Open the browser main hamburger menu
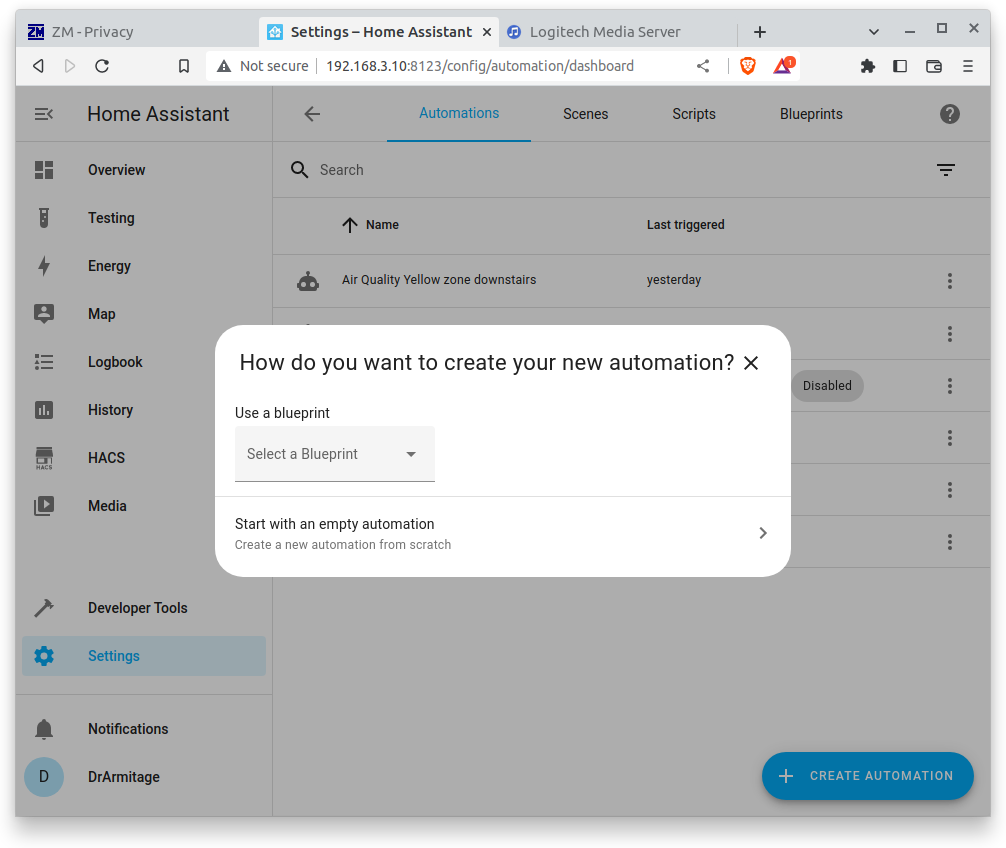Screen dimensions: 1006x848 click(968, 66)
